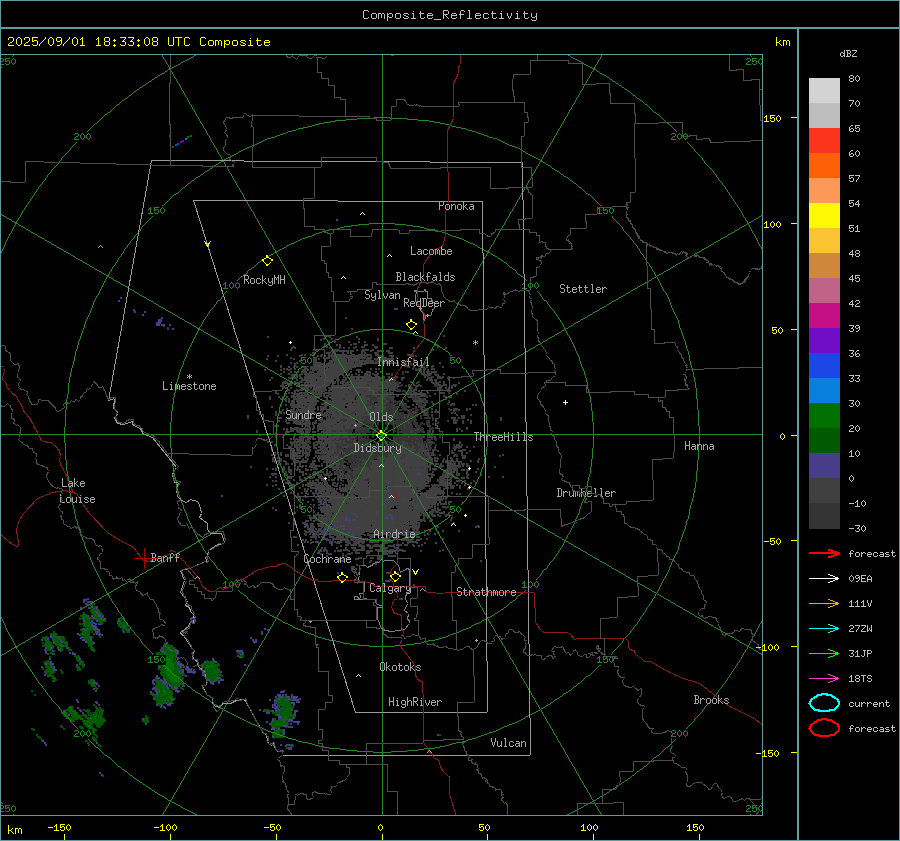Click the dBZ legend heading

[848, 54]
